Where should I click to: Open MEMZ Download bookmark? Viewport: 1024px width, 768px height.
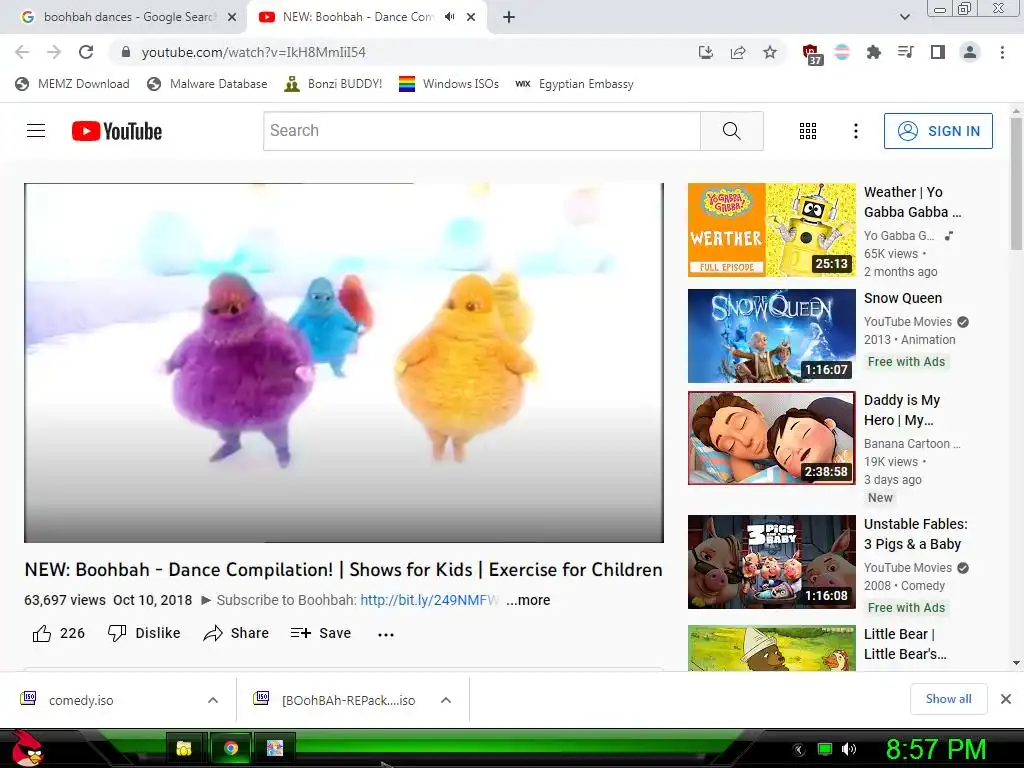tap(72, 84)
